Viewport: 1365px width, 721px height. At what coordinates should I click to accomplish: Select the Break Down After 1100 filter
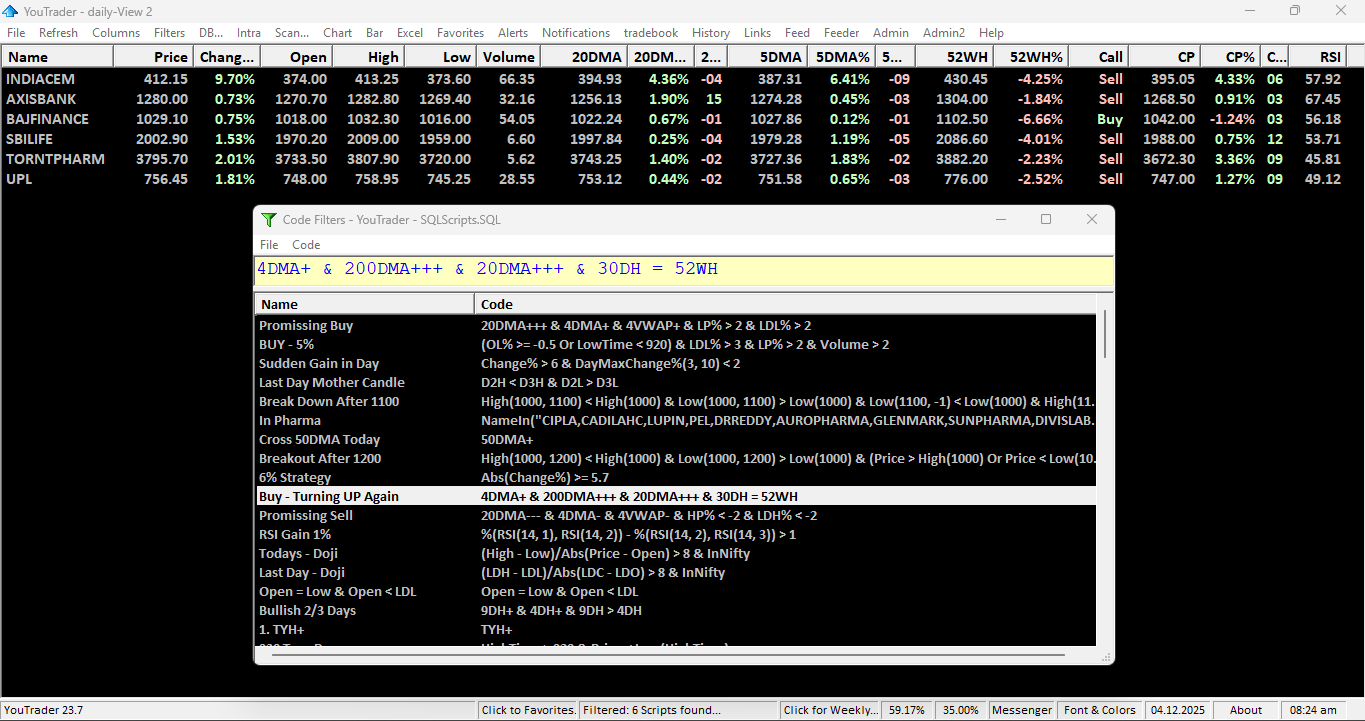[675, 402]
